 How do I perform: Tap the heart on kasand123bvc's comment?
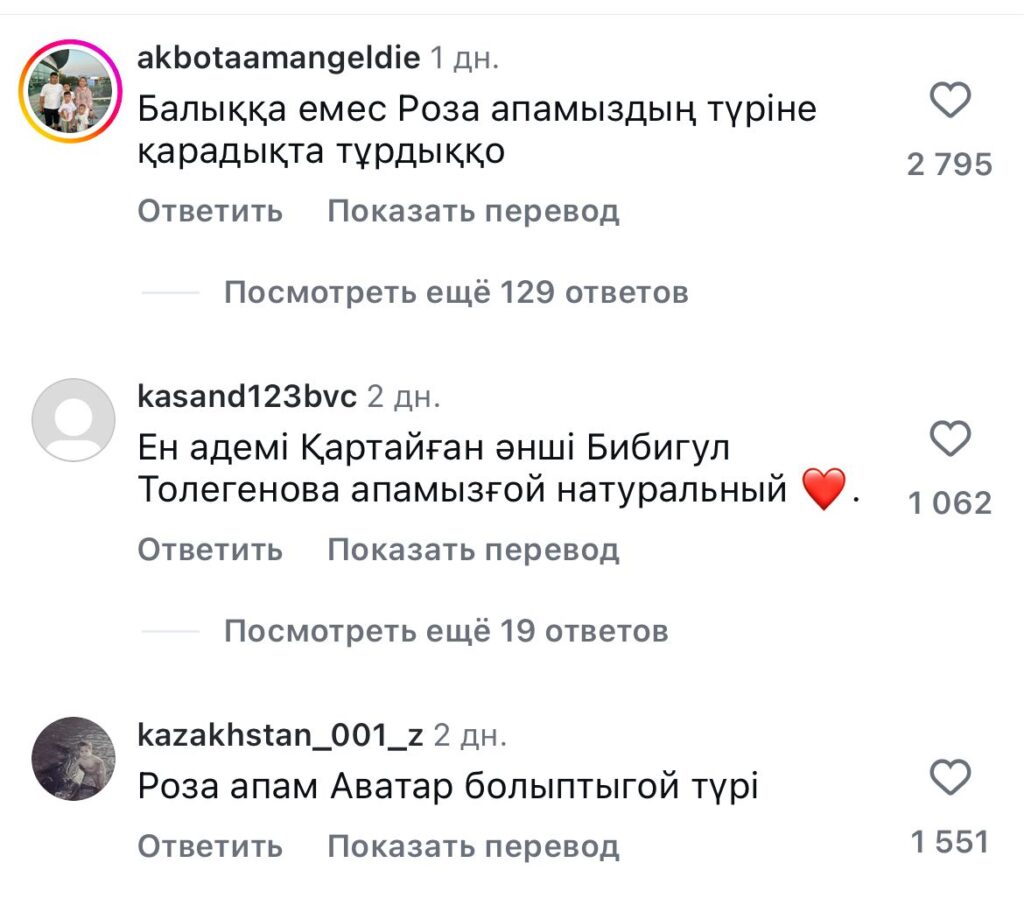pos(950,439)
